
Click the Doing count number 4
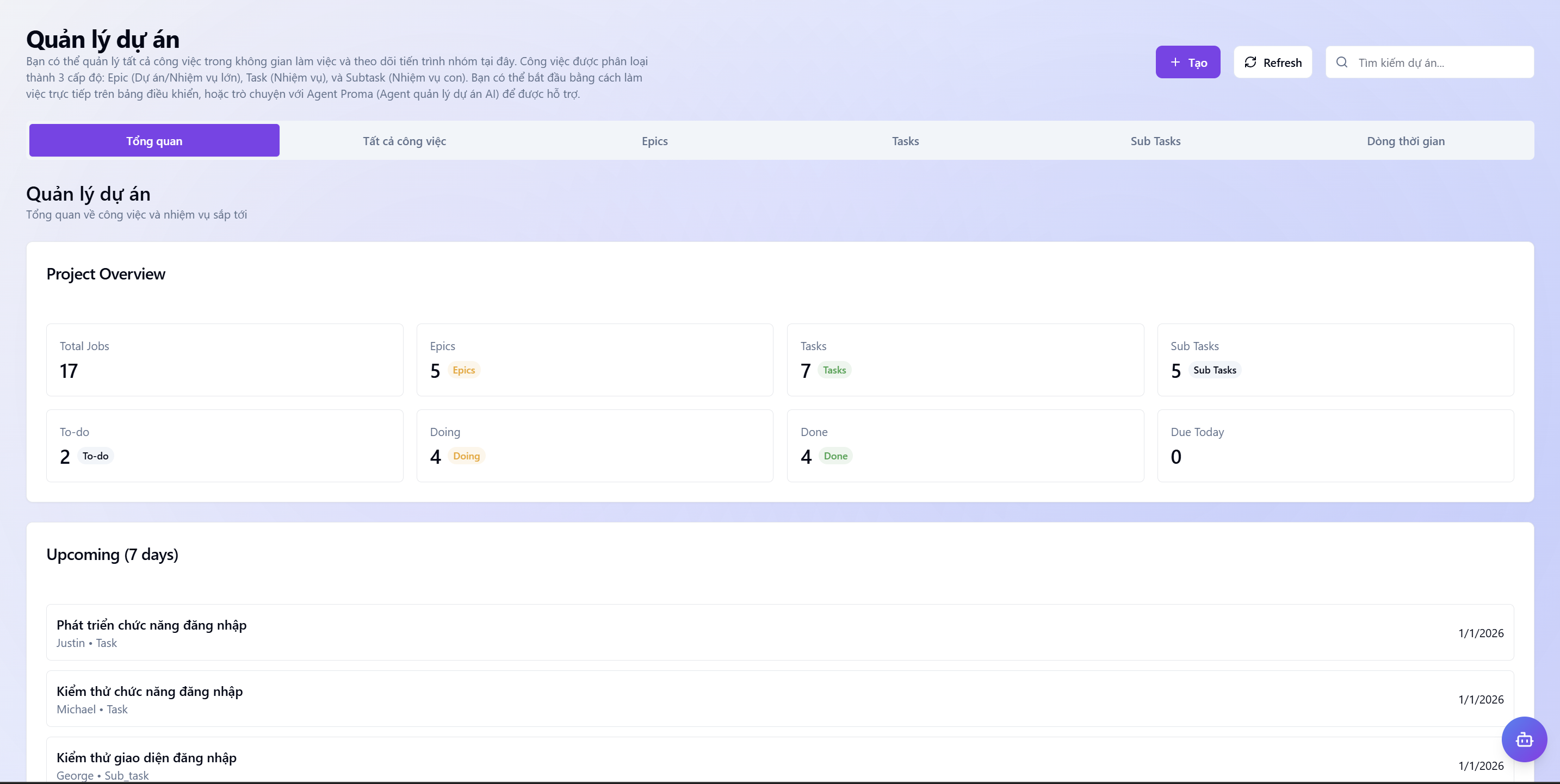(435, 457)
